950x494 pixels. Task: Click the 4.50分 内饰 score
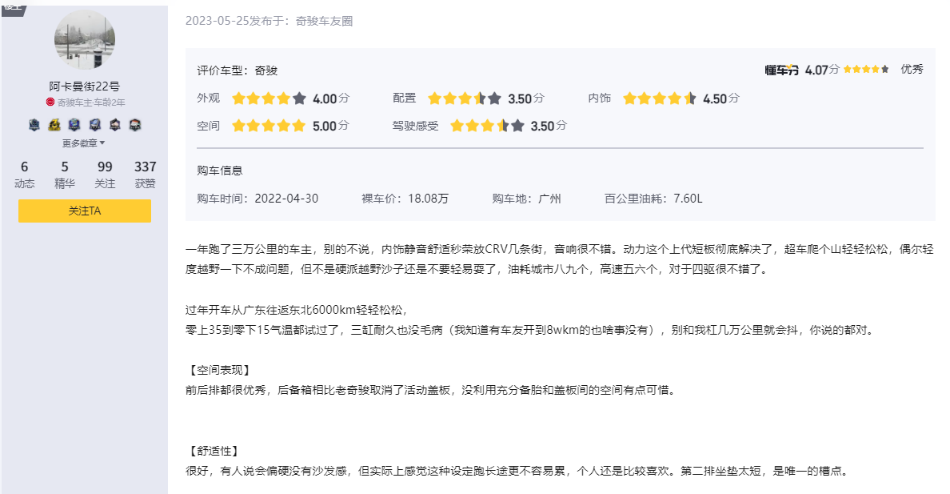coord(721,98)
